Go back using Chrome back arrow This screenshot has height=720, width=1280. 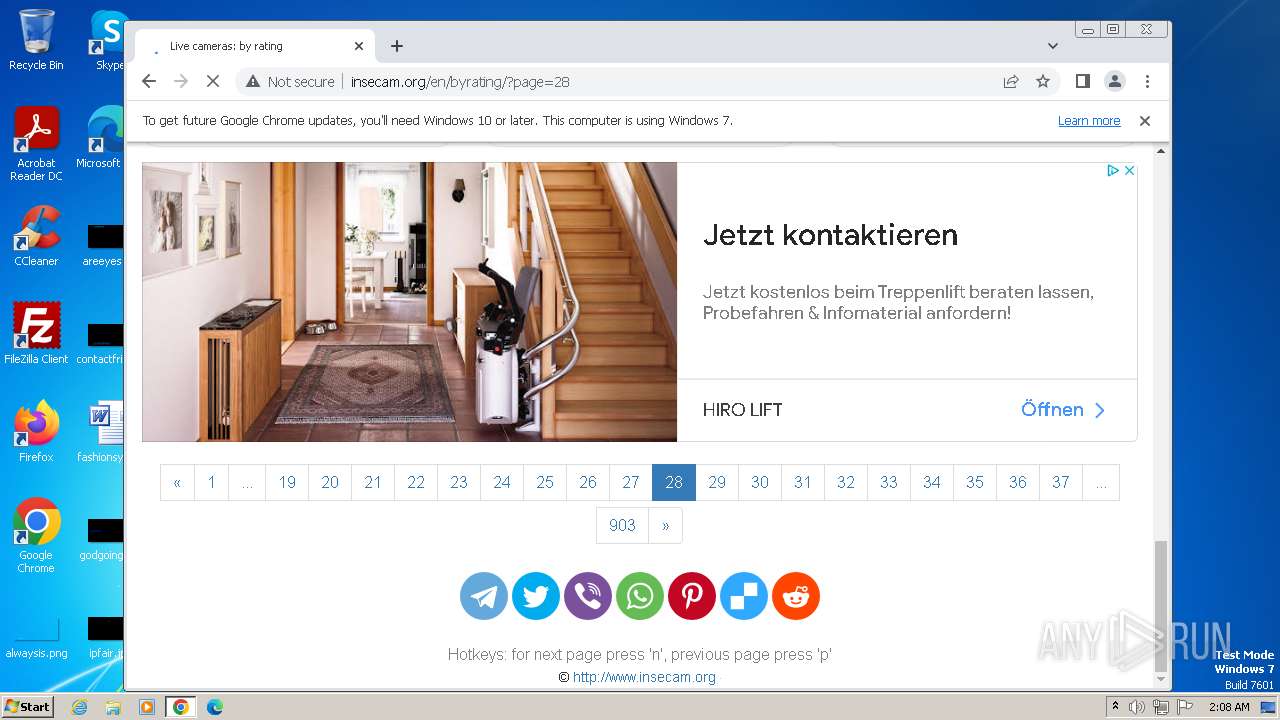149,81
